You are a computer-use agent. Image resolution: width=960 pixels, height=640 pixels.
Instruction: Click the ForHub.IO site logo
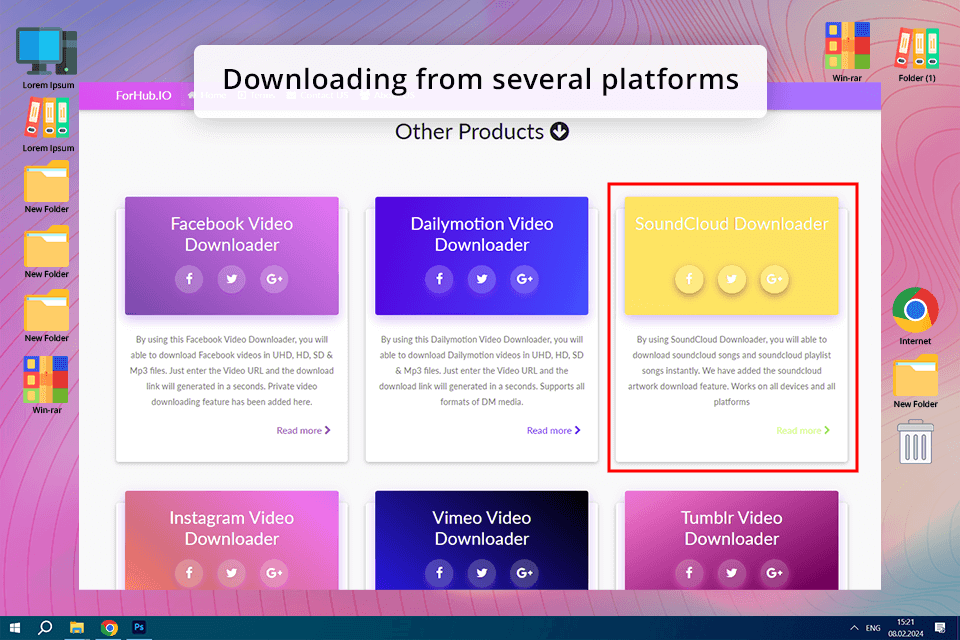tap(143, 96)
